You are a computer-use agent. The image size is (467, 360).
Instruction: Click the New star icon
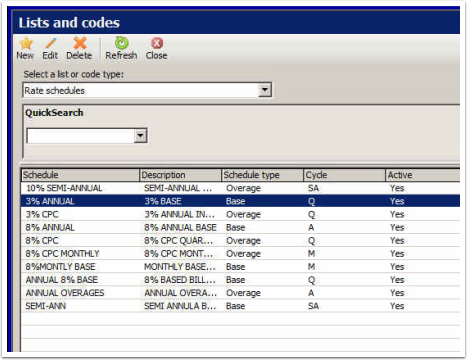[26, 44]
